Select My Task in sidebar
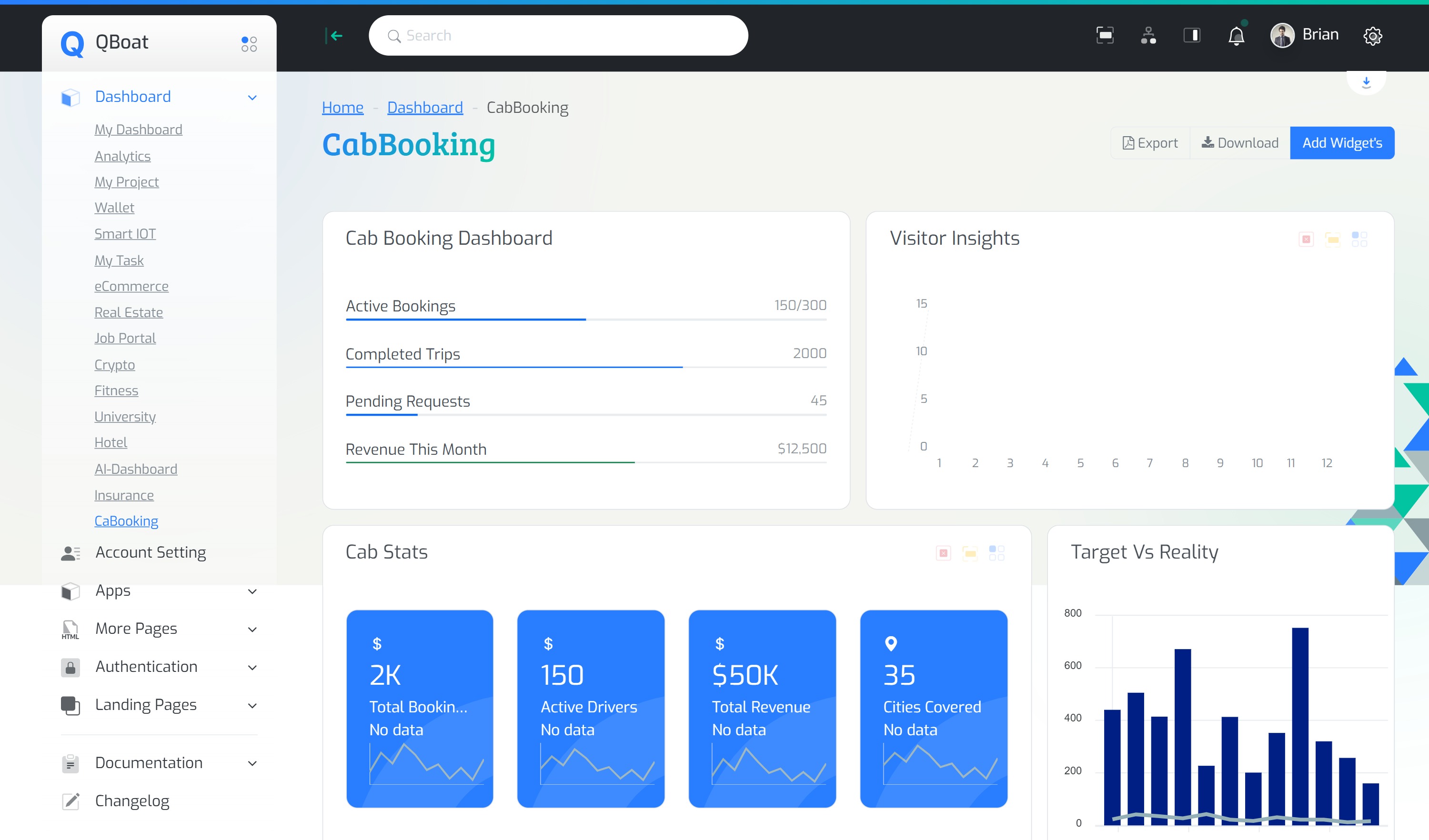The image size is (1429, 840). tap(119, 260)
